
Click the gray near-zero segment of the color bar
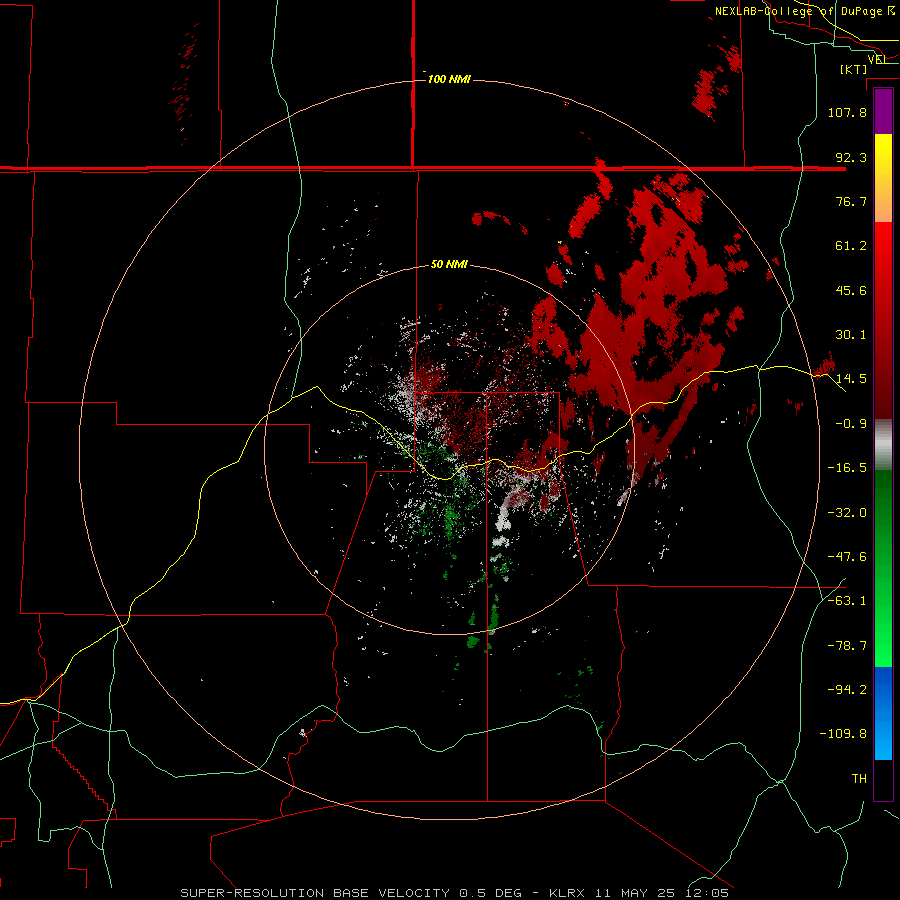tap(883, 445)
